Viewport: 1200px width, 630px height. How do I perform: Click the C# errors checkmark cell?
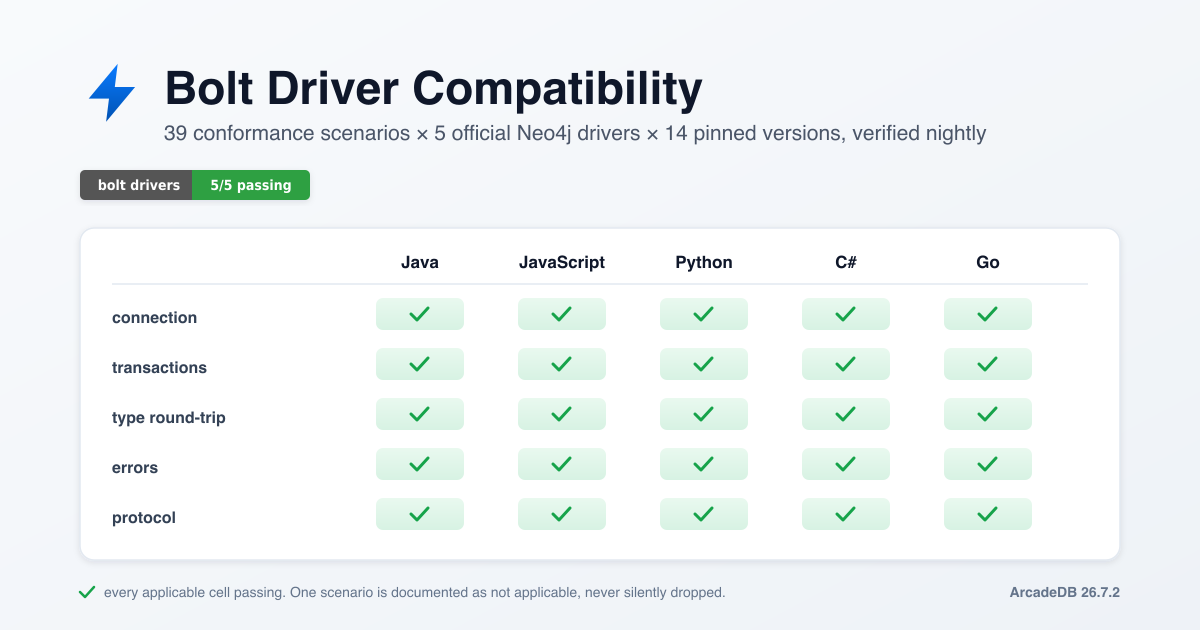[846, 464]
